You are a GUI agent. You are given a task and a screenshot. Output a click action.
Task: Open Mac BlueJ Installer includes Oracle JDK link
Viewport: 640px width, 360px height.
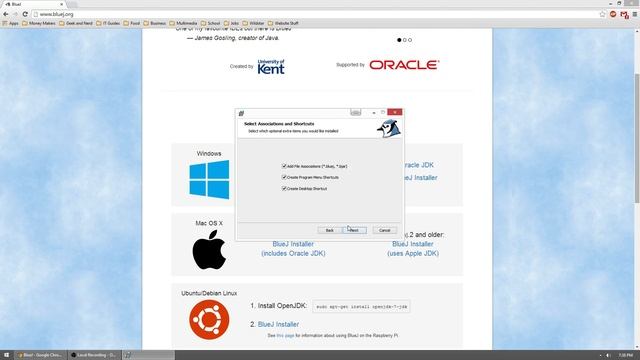click(x=293, y=249)
